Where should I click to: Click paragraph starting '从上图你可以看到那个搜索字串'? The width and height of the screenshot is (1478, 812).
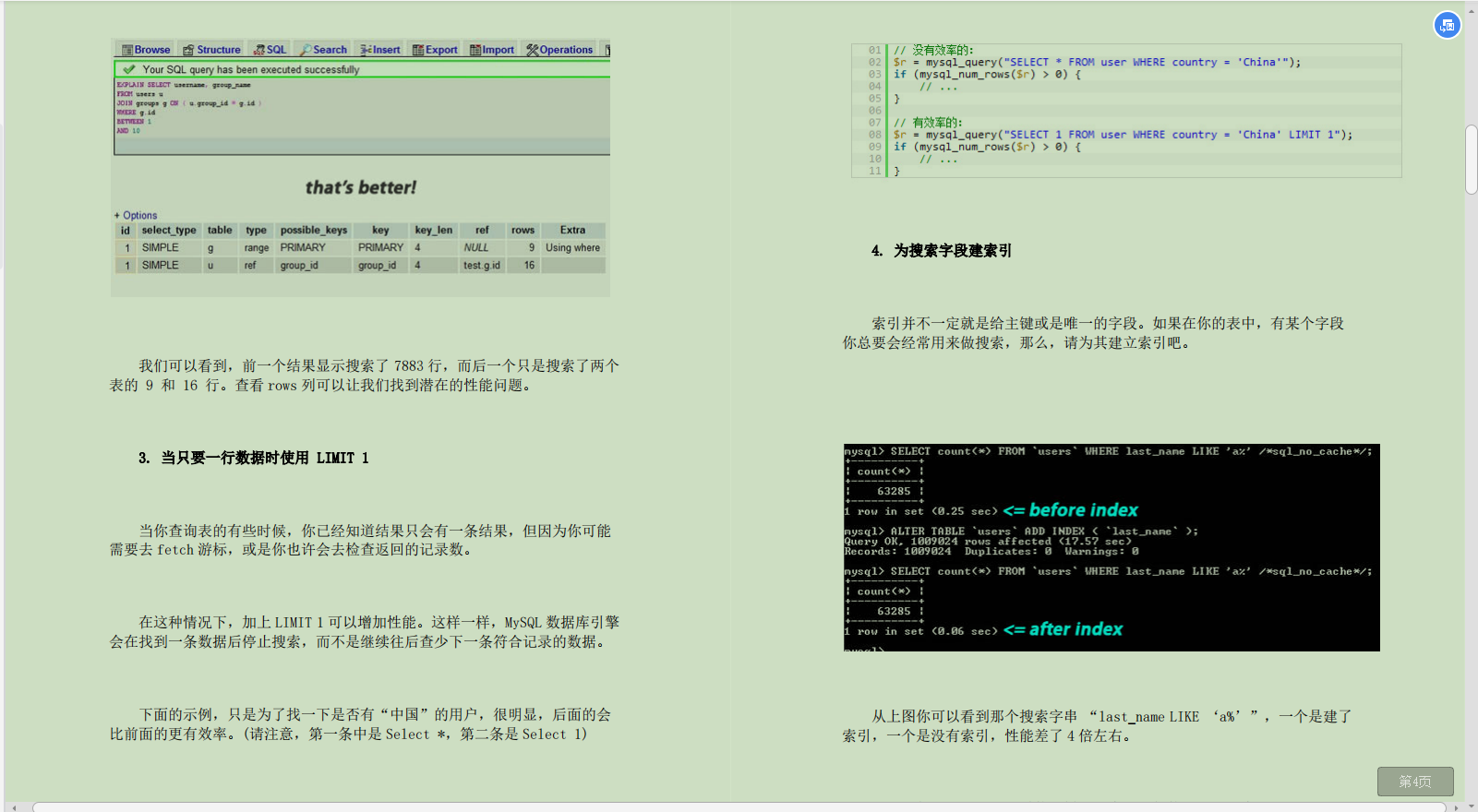pos(1097,726)
